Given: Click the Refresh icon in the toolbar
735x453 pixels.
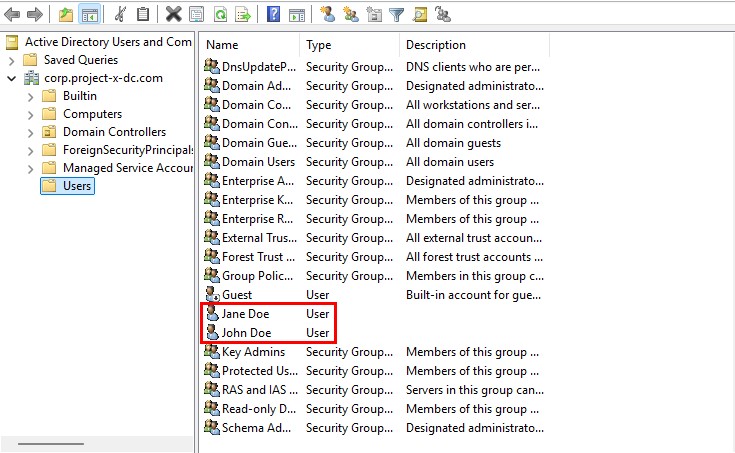Looking at the screenshot, I should tap(220, 14).
